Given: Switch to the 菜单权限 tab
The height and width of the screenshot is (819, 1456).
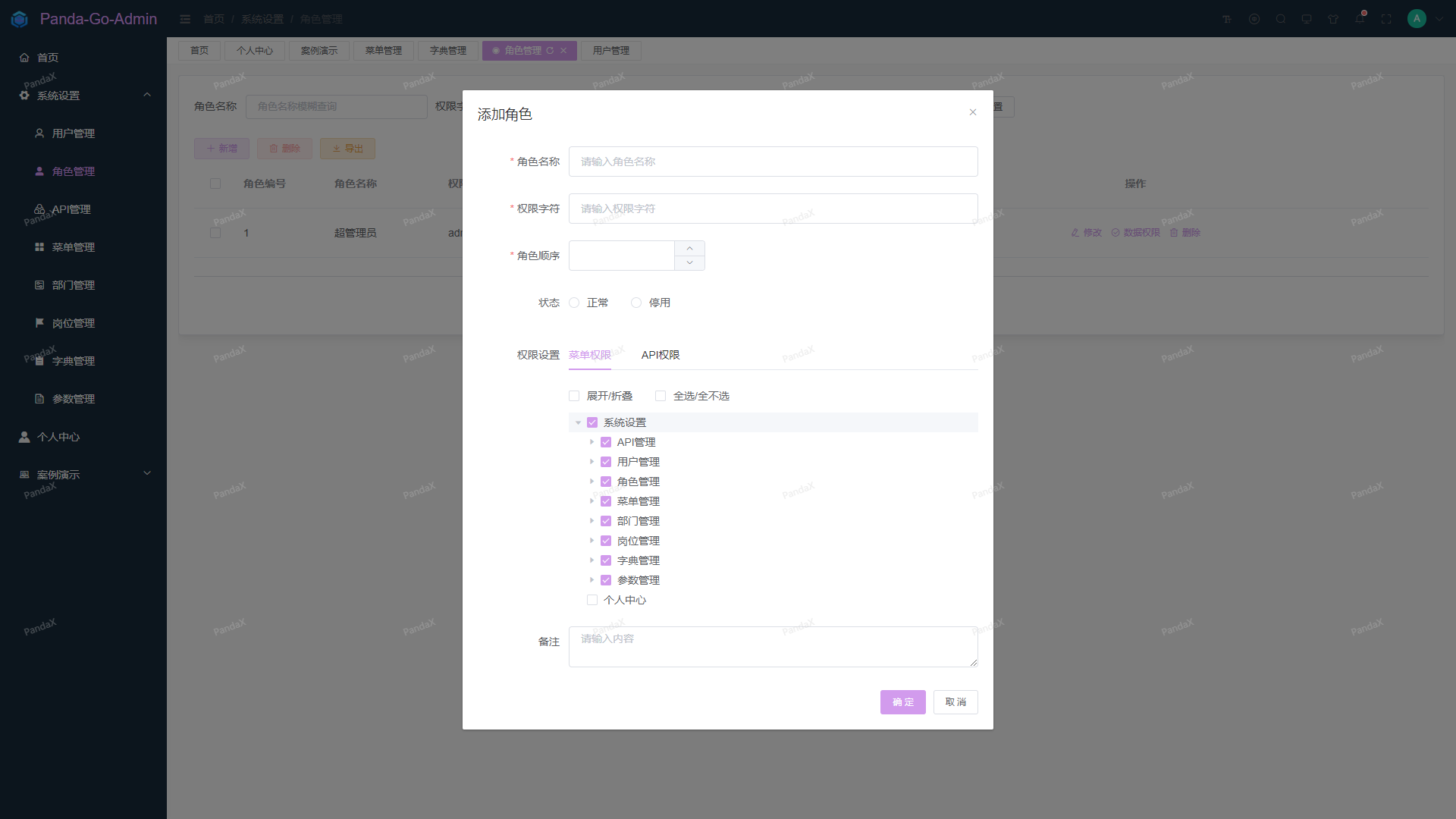Looking at the screenshot, I should (x=590, y=355).
